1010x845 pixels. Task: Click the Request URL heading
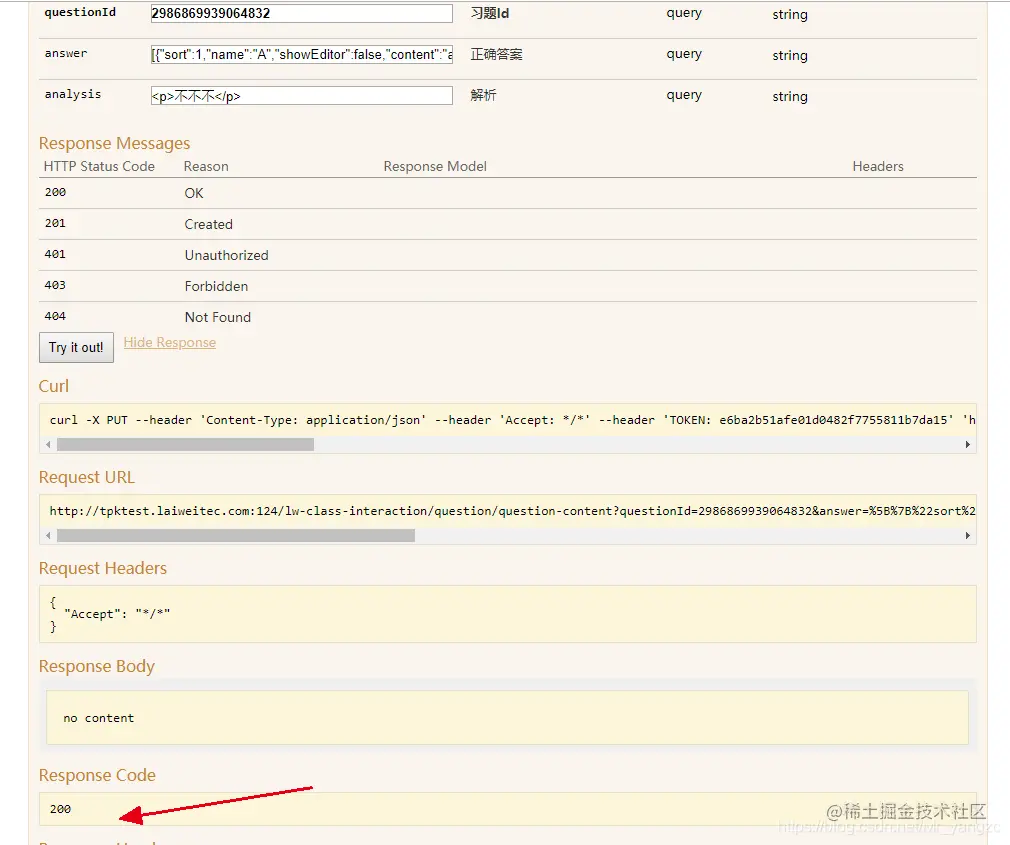(x=87, y=477)
